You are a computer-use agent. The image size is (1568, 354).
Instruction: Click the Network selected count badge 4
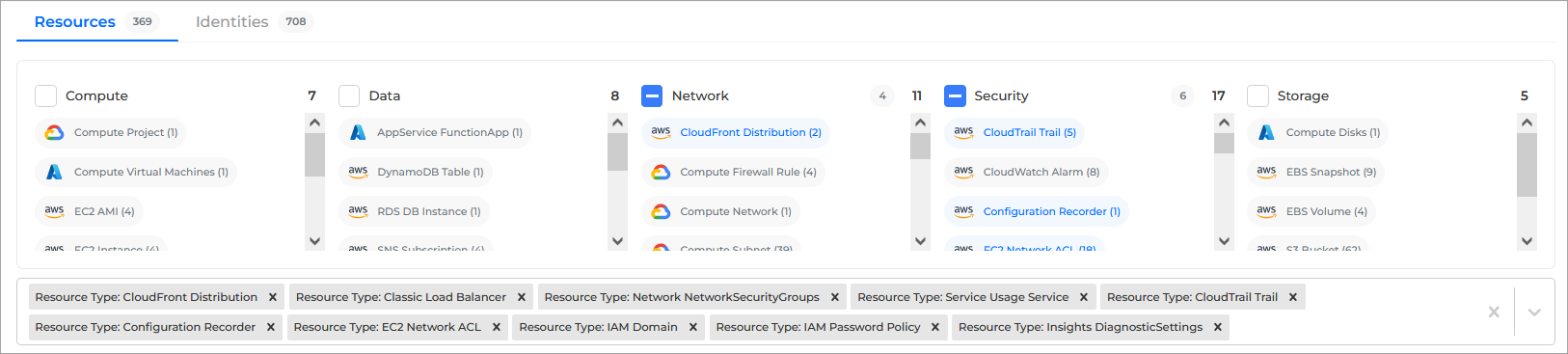(x=881, y=95)
